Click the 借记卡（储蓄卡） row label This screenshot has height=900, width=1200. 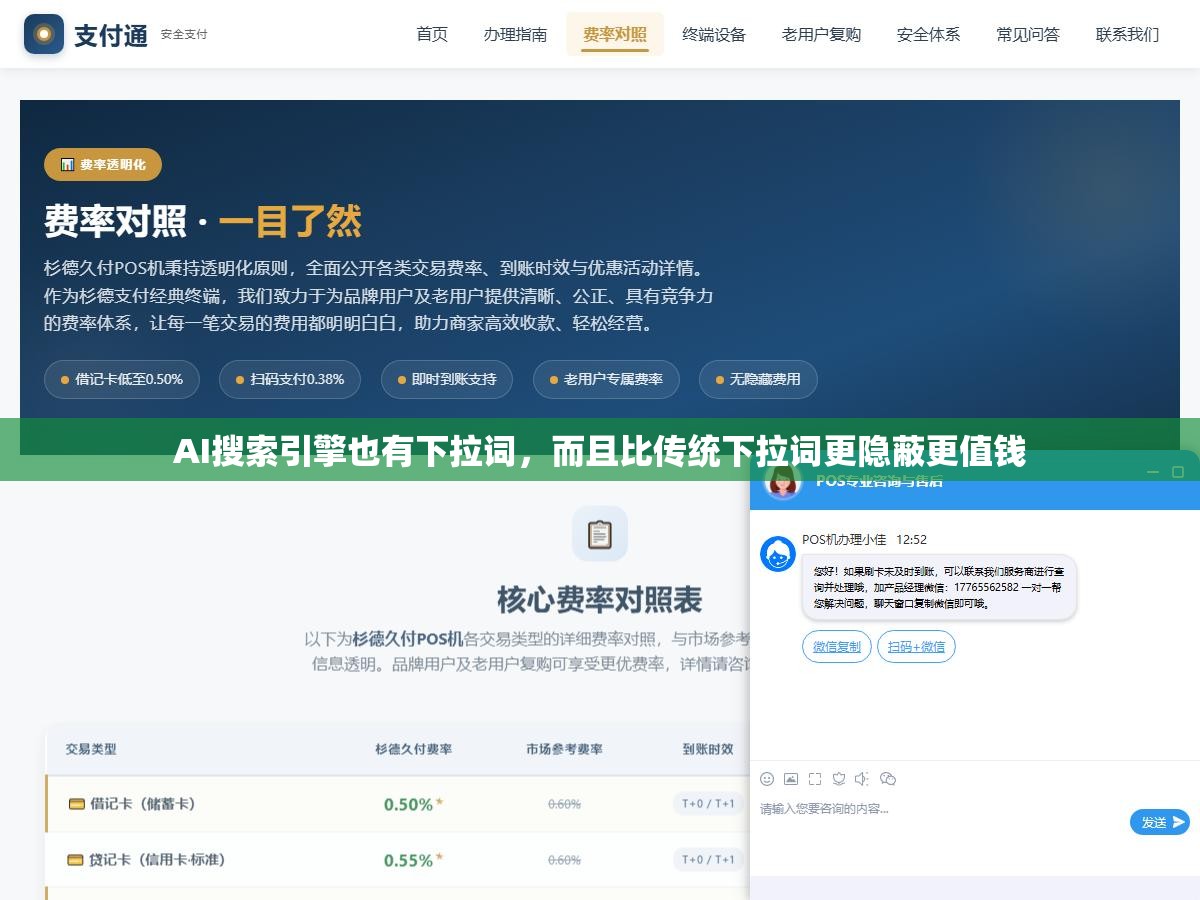(143, 804)
